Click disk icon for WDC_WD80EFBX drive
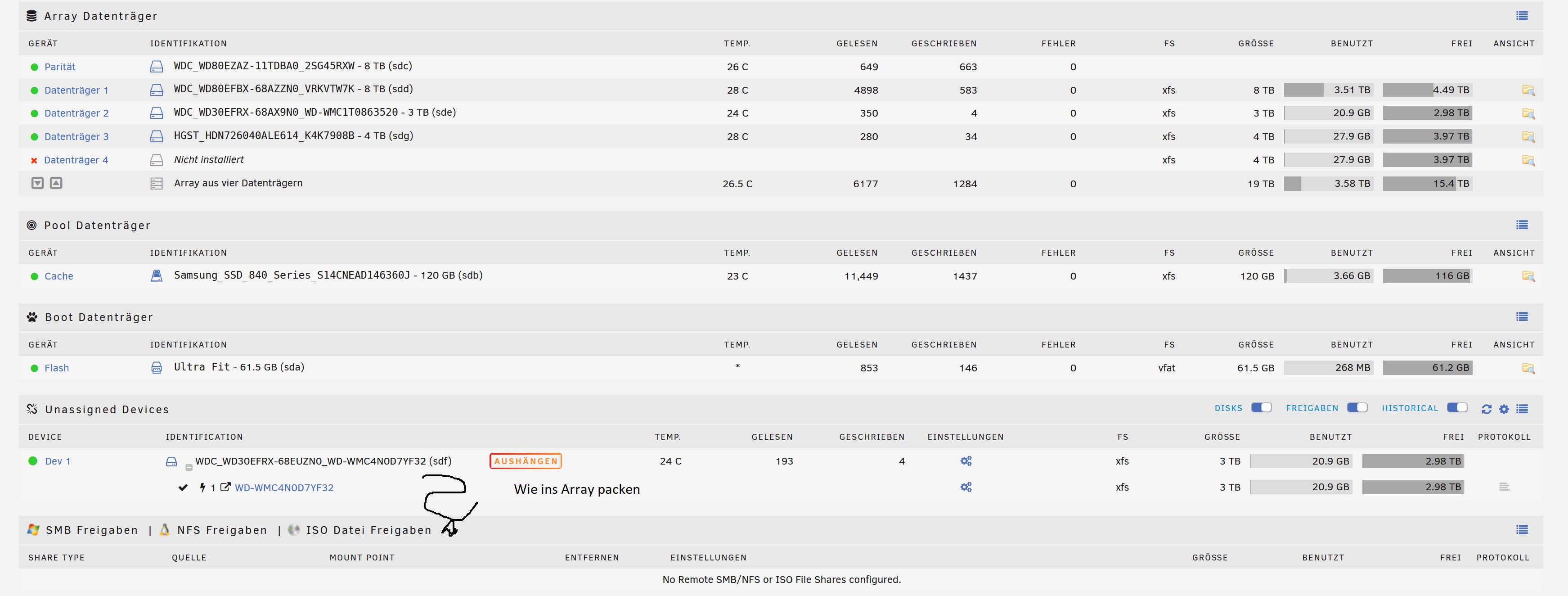Viewport: 1568px width, 596px height. pyautogui.click(x=157, y=90)
